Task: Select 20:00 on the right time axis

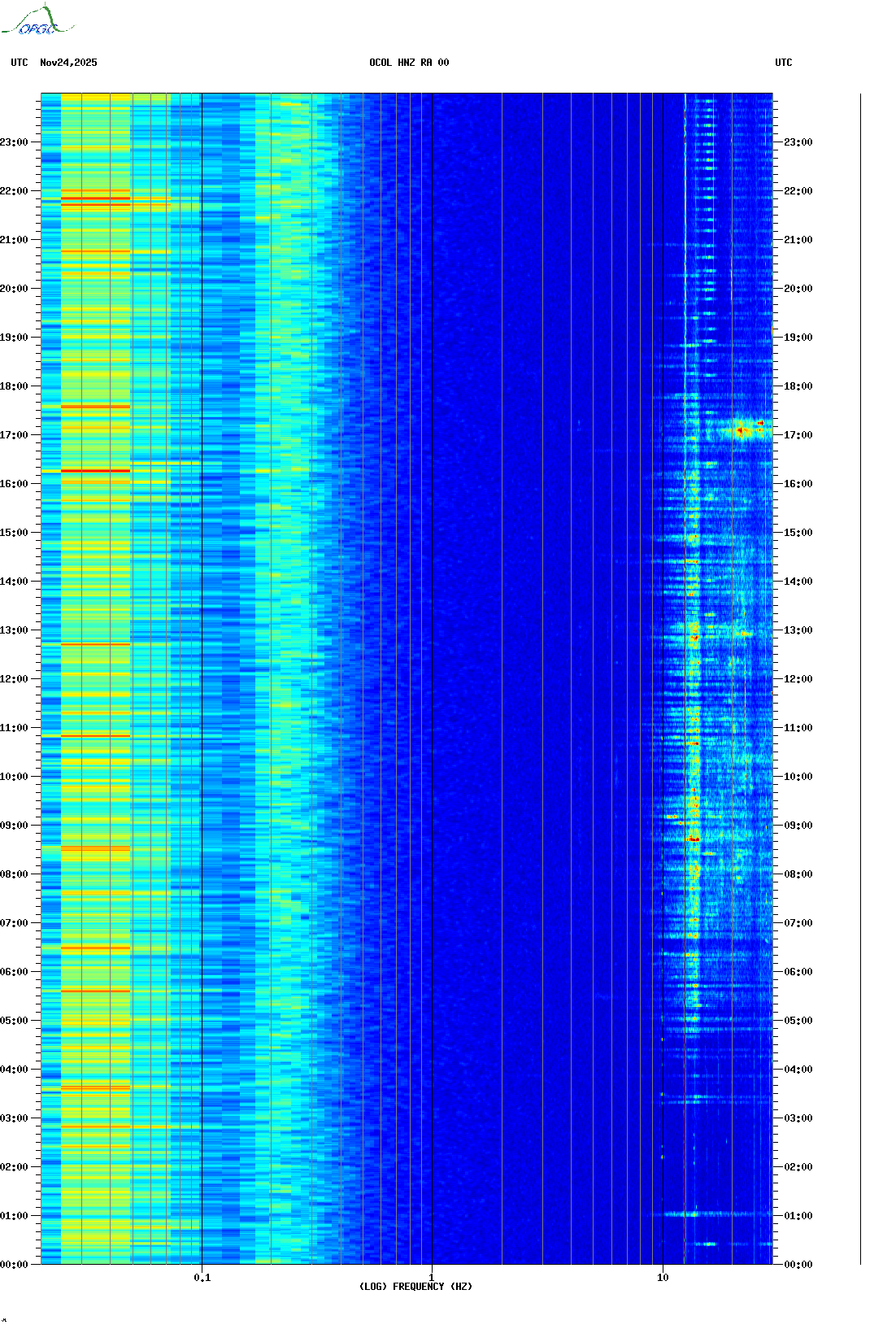Action: pyautogui.click(x=798, y=289)
